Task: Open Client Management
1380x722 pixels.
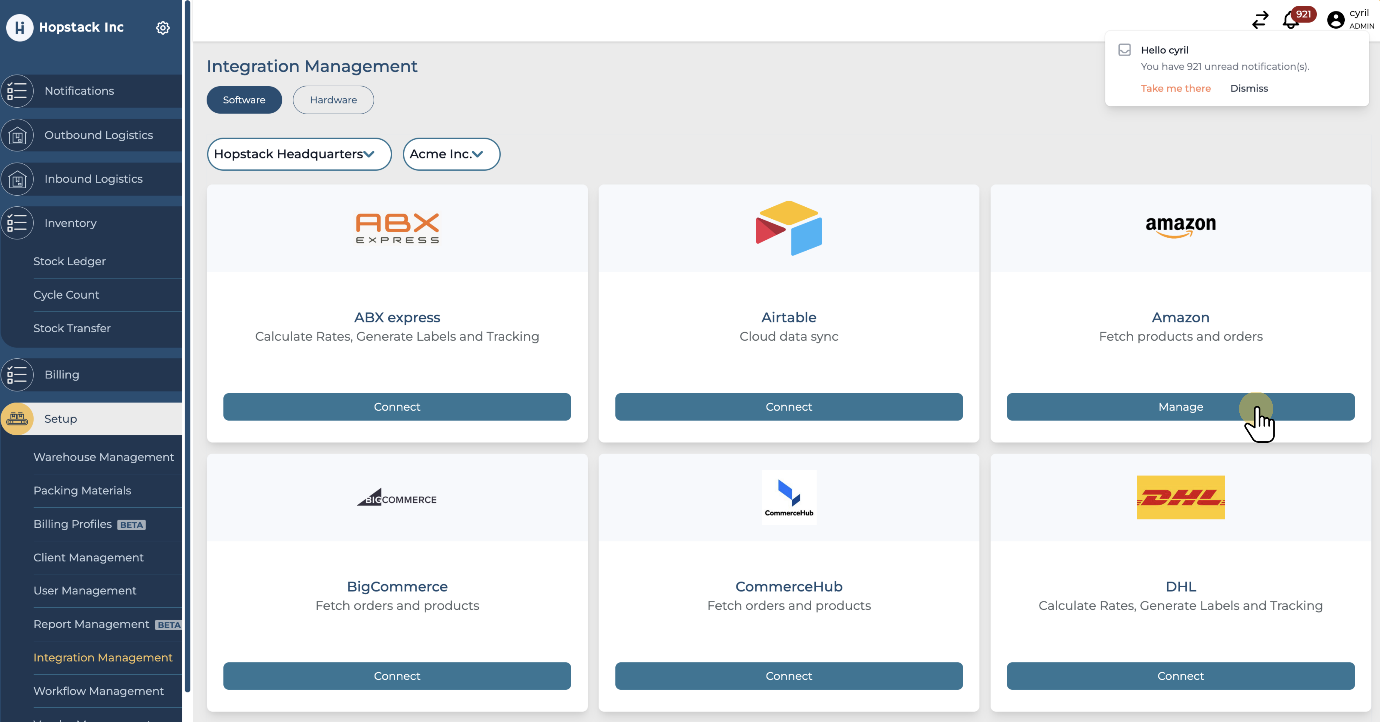Action: [89, 558]
